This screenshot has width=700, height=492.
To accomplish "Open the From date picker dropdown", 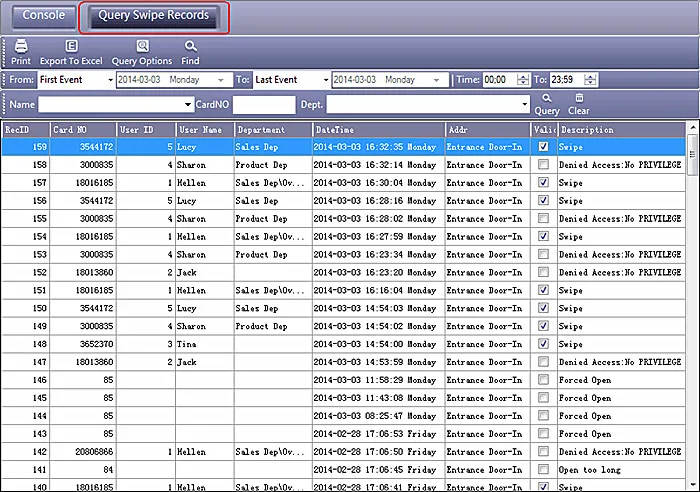I will coord(221,80).
